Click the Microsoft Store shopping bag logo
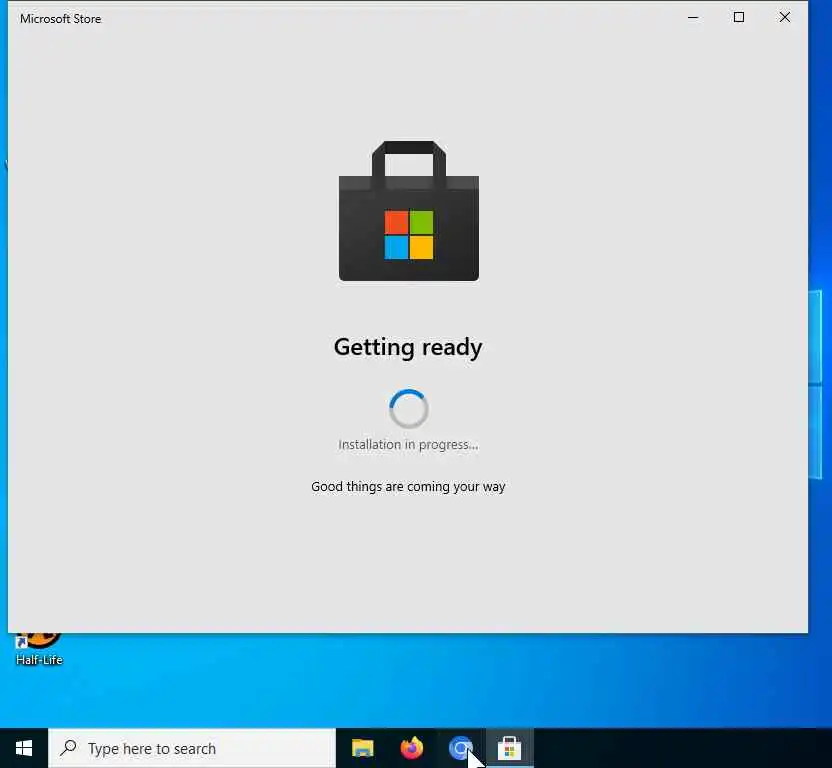The image size is (832, 768). pos(409,211)
